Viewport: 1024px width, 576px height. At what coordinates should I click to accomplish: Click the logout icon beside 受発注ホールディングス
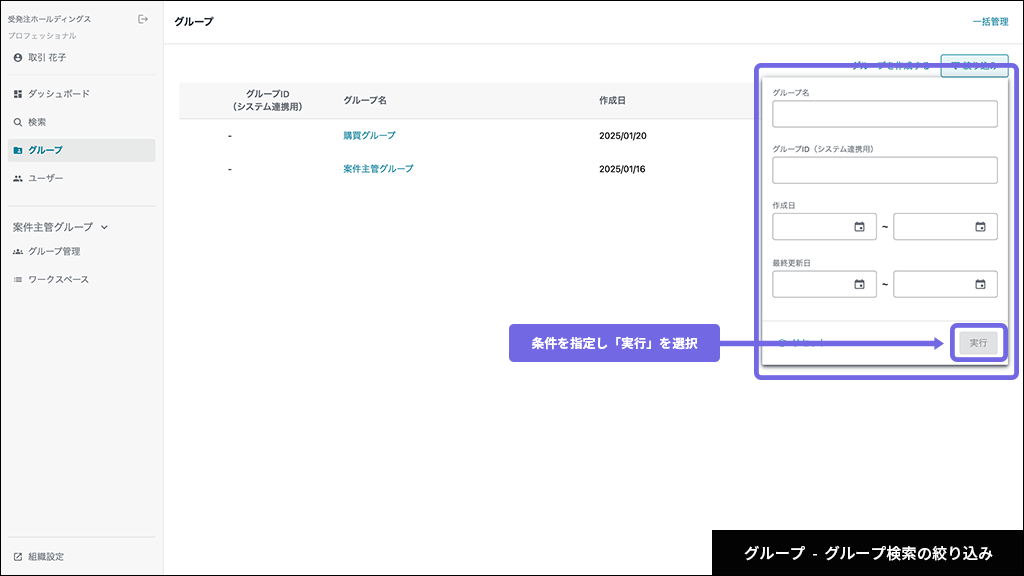click(x=143, y=20)
